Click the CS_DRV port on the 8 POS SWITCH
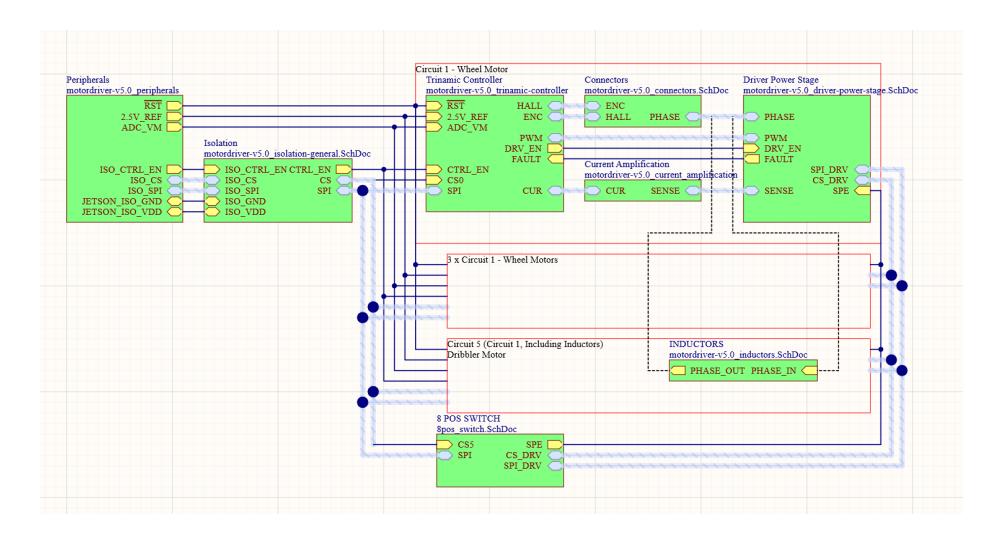This screenshot has width=994, height=533. pyautogui.click(x=555, y=455)
